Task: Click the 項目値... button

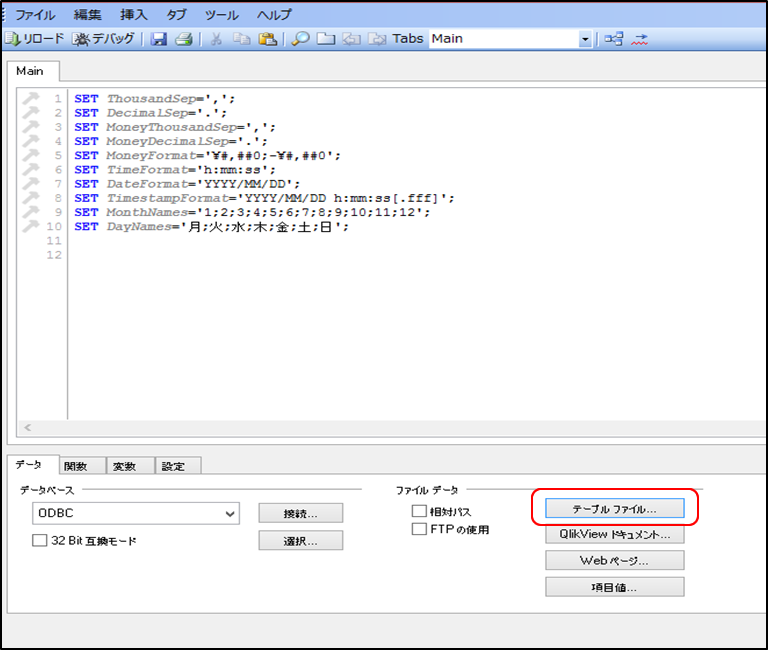Action: pyautogui.click(x=615, y=587)
